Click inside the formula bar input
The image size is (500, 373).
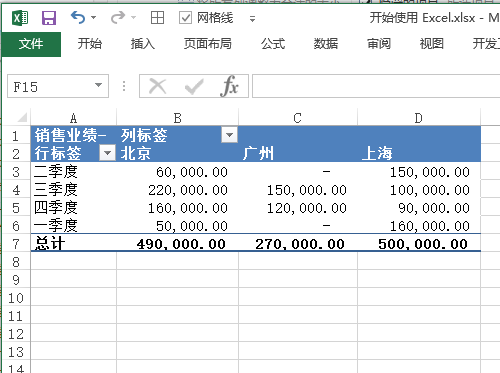pyautogui.click(x=376, y=86)
